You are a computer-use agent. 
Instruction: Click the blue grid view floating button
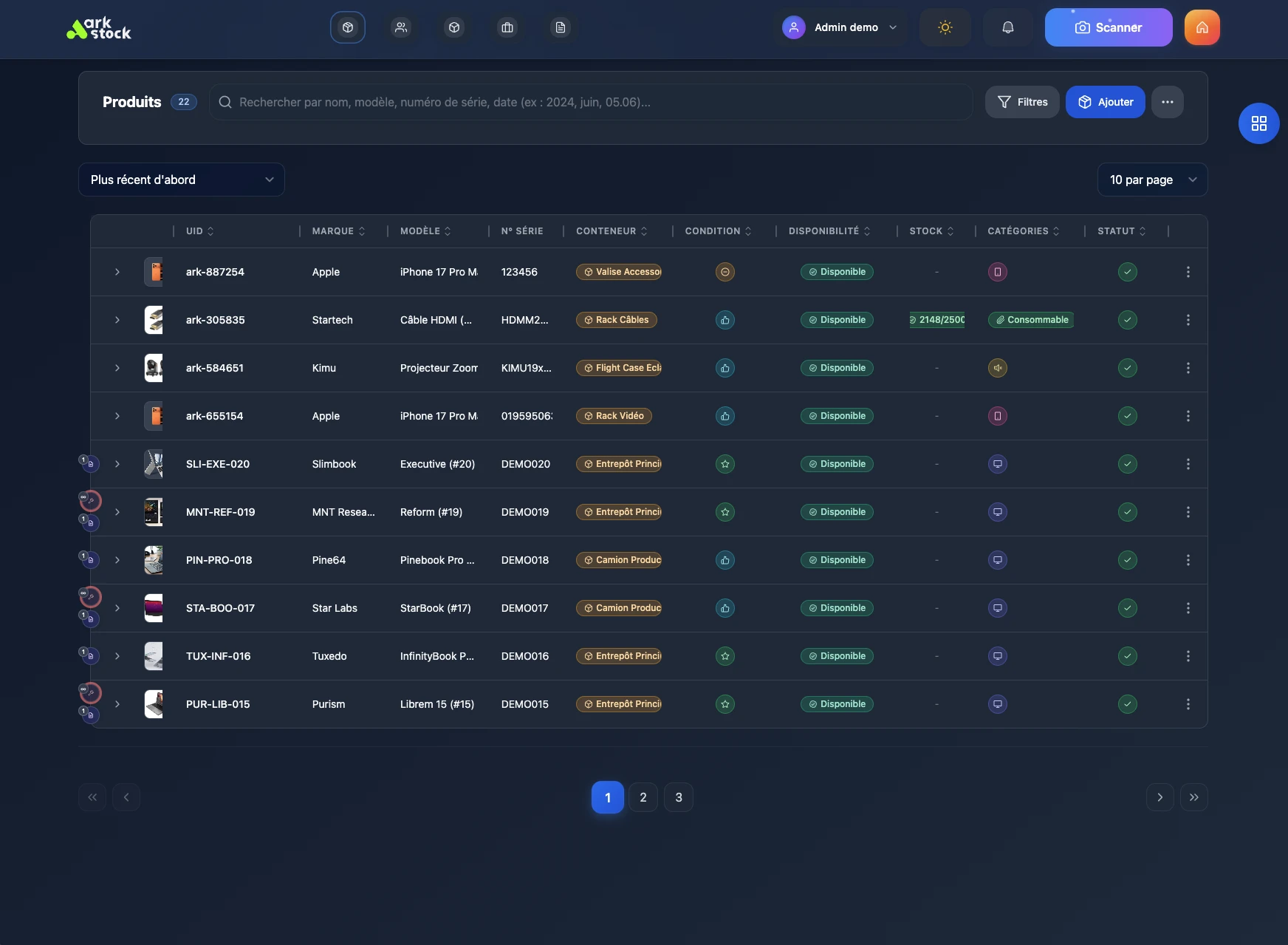(x=1258, y=123)
